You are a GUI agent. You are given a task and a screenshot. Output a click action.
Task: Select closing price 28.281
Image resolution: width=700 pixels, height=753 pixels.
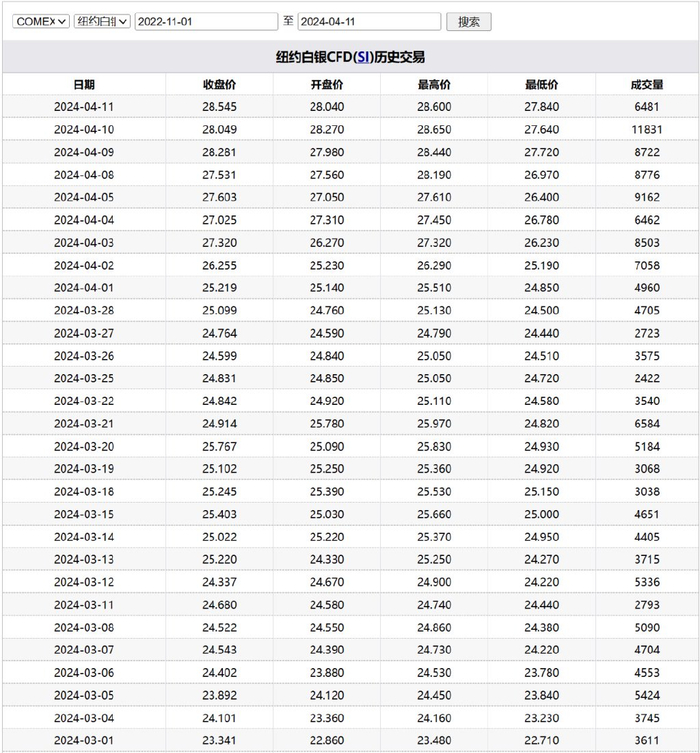[x=219, y=152]
